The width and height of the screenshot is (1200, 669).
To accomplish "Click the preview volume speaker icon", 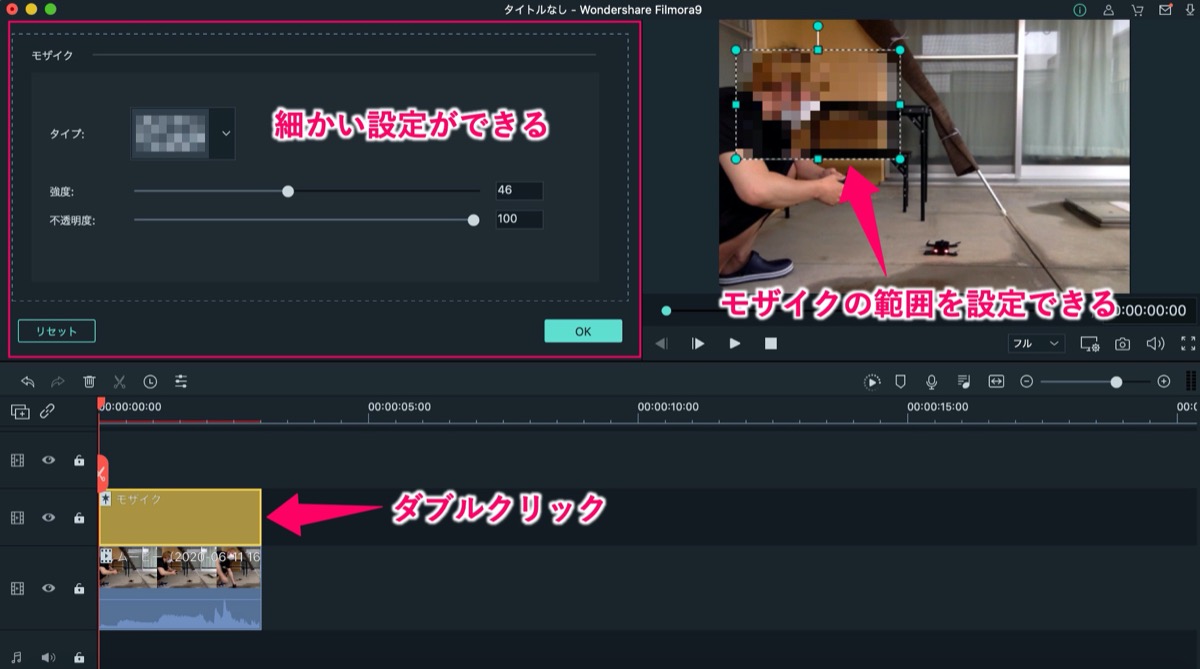I will coord(1155,343).
